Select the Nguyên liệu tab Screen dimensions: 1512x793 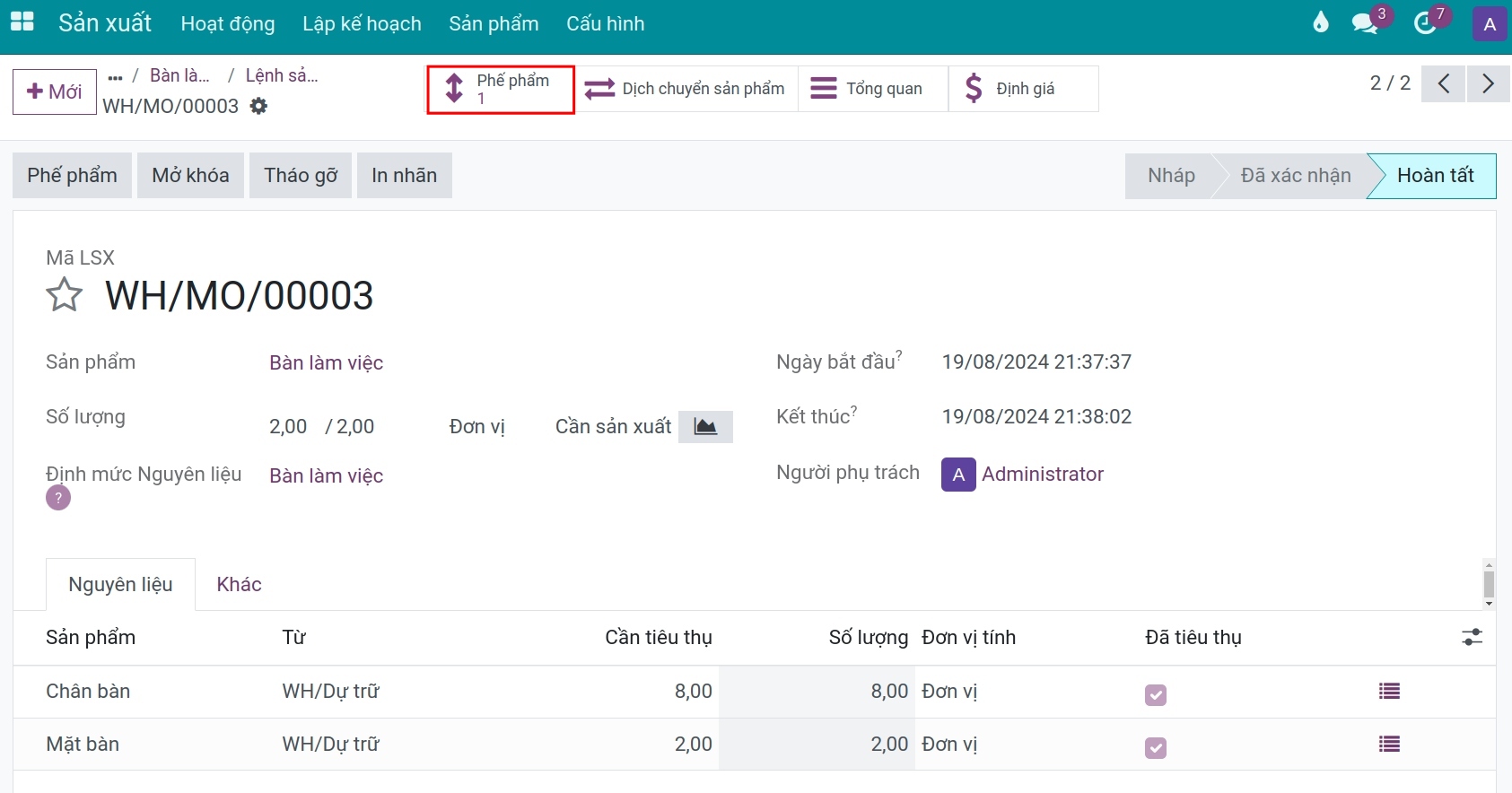click(x=120, y=584)
